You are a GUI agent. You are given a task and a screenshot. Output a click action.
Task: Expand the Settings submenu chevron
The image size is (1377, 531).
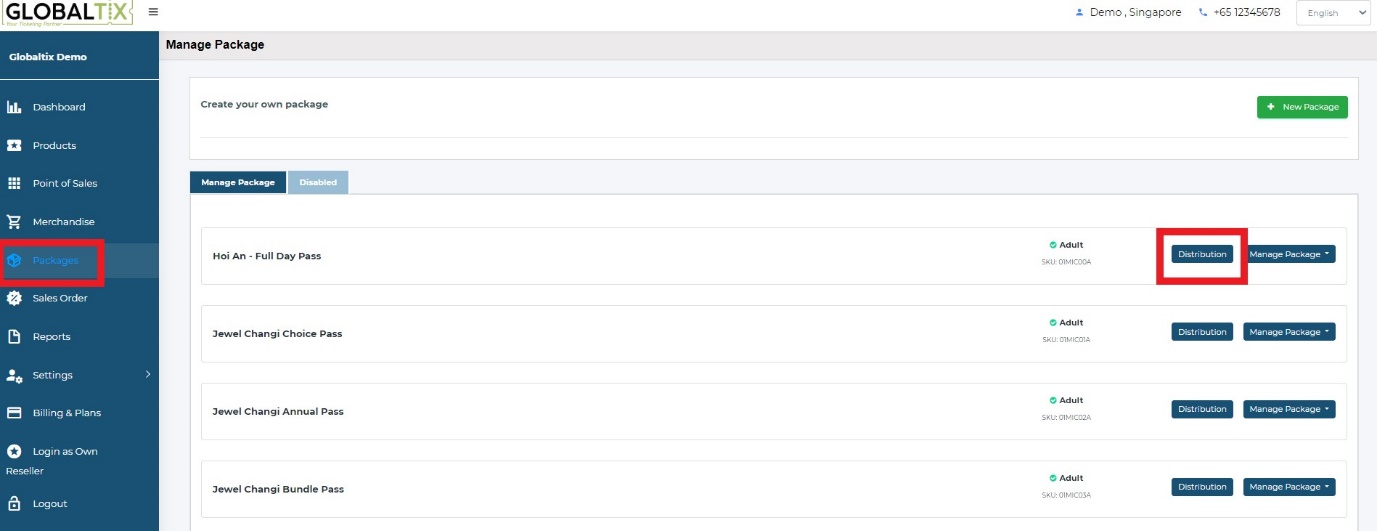tap(148, 374)
